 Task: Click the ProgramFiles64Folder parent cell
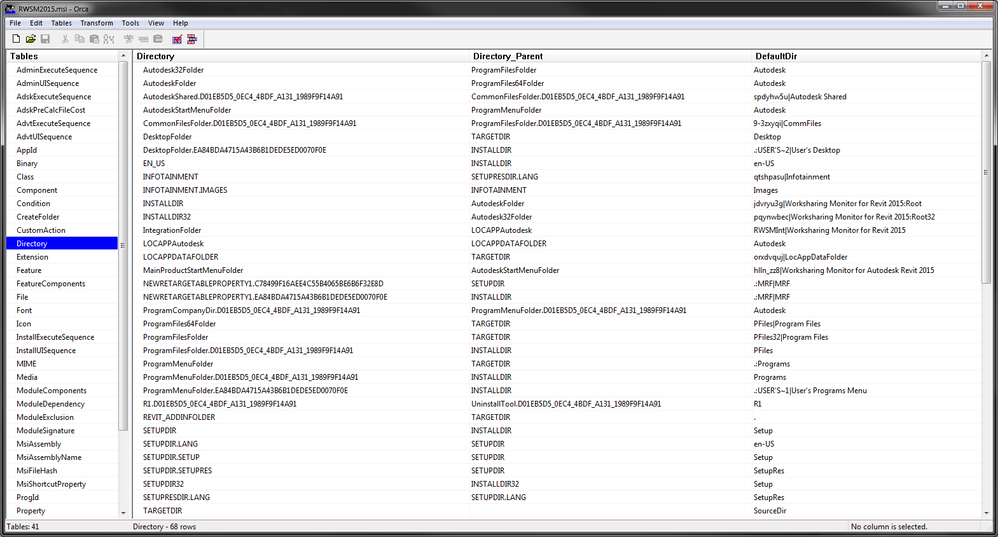pos(507,83)
